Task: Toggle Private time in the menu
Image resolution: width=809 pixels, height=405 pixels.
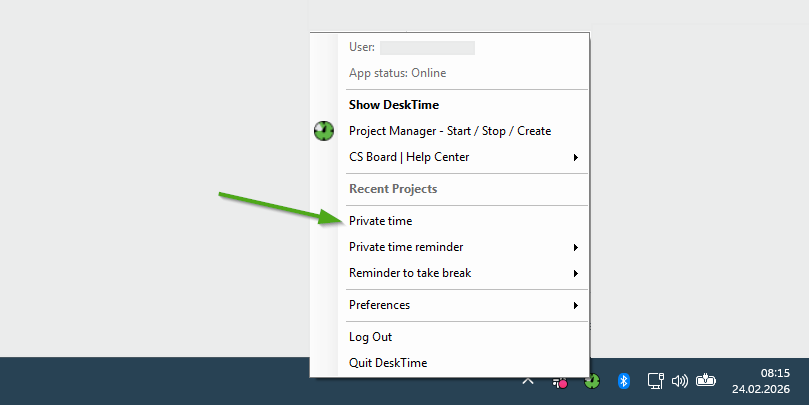Action: tap(380, 221)
